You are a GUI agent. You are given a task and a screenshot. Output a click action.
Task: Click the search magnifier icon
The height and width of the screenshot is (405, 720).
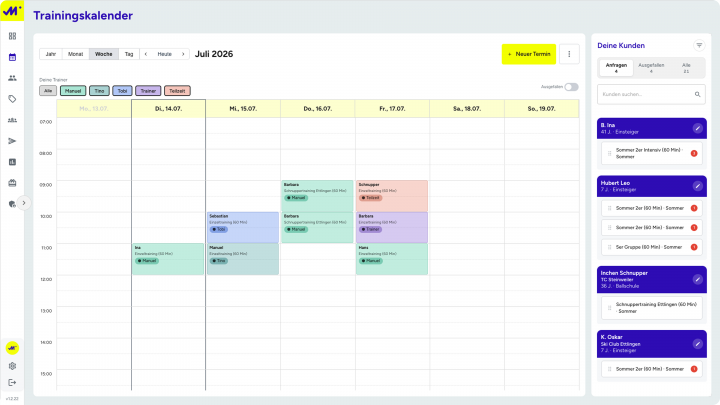point(697,95)
